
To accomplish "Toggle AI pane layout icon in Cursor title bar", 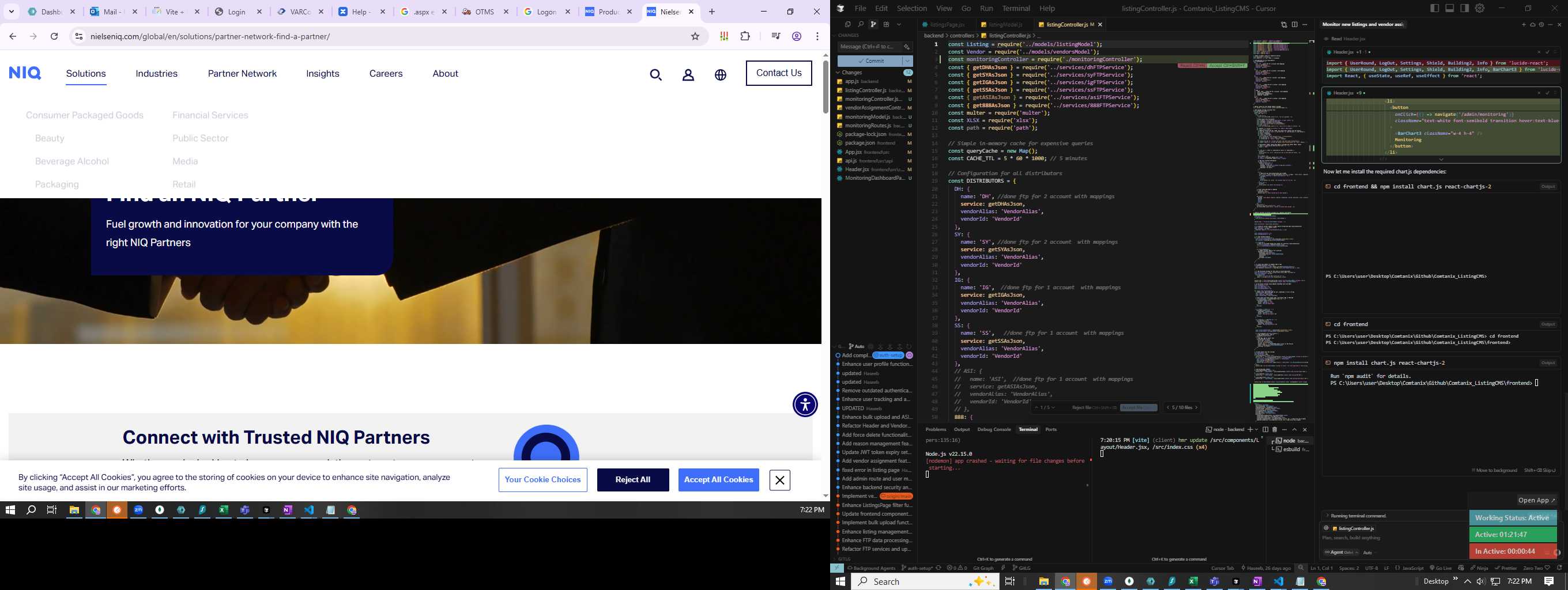I will click(1464, 8).
